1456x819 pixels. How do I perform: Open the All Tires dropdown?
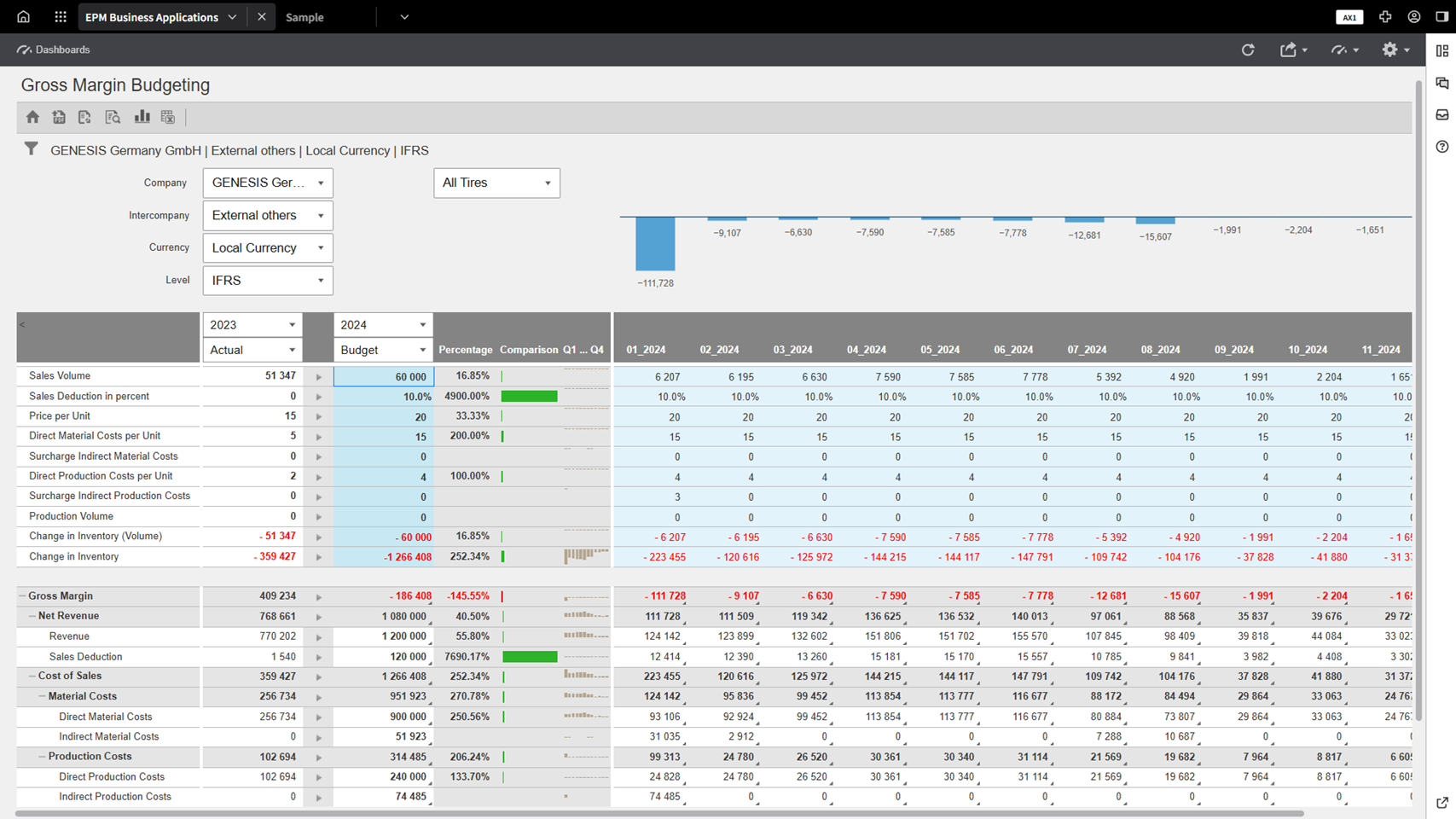point(496,183)
